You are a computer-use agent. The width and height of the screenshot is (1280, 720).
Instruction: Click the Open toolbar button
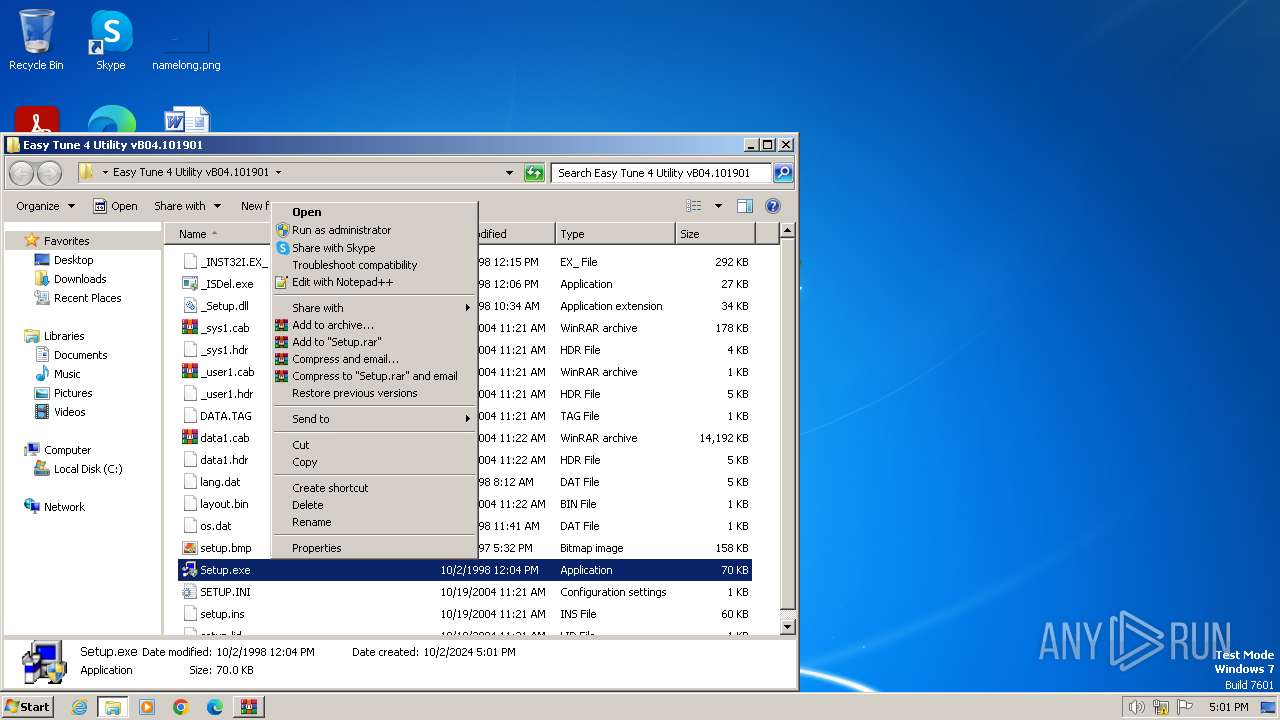pos(115,206)
